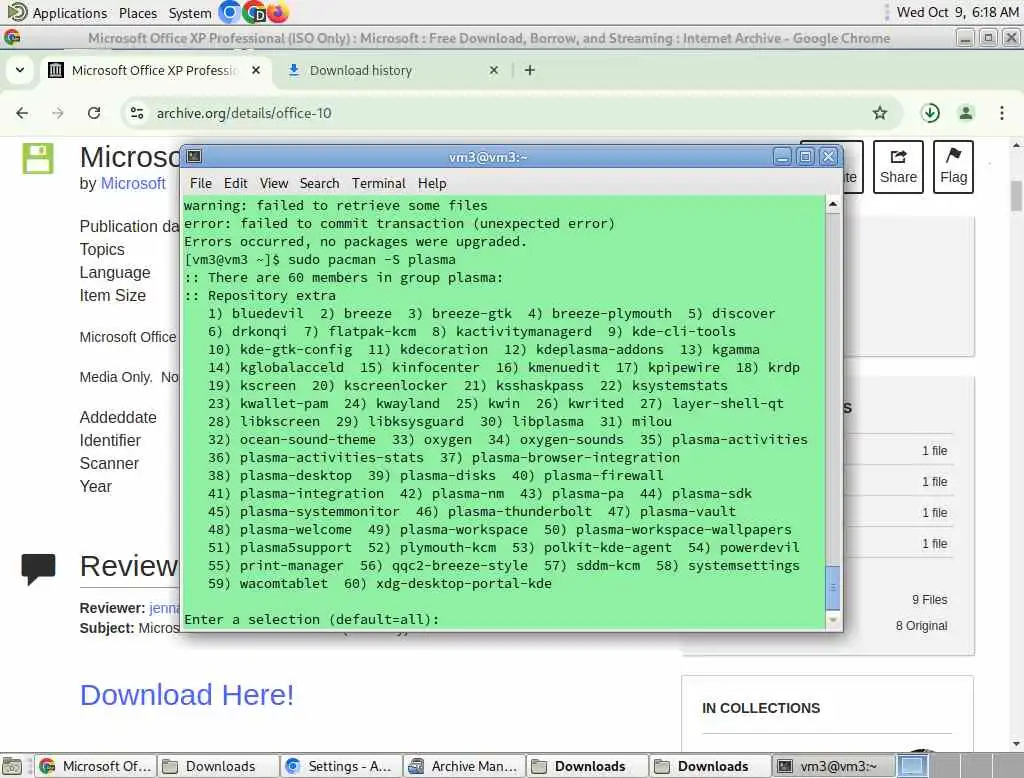Open Chrome three-dot menu

[1002, 113]
